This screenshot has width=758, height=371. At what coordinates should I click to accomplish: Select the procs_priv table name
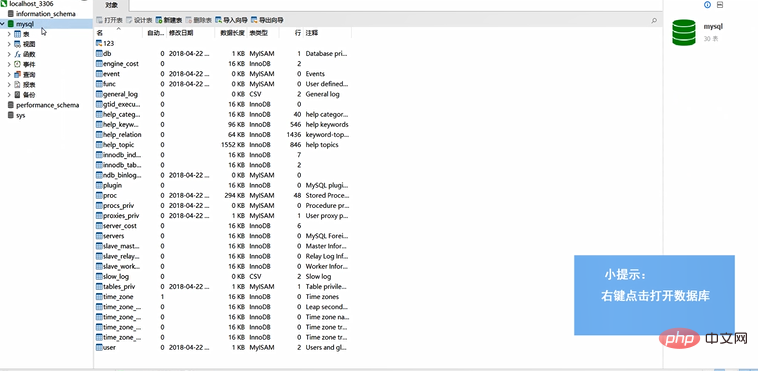(118, 206)
